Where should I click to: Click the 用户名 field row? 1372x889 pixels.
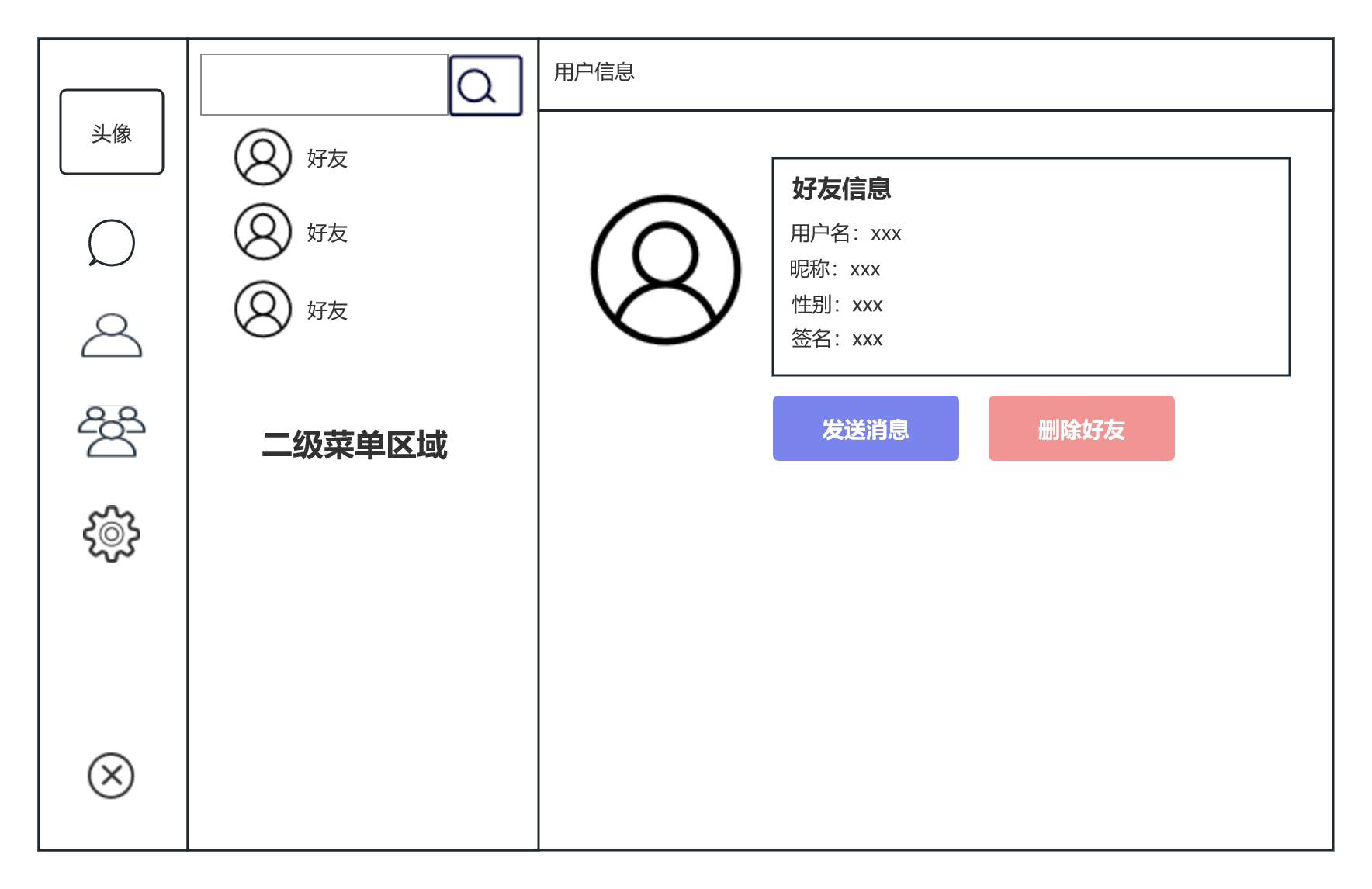pos(845,233)
